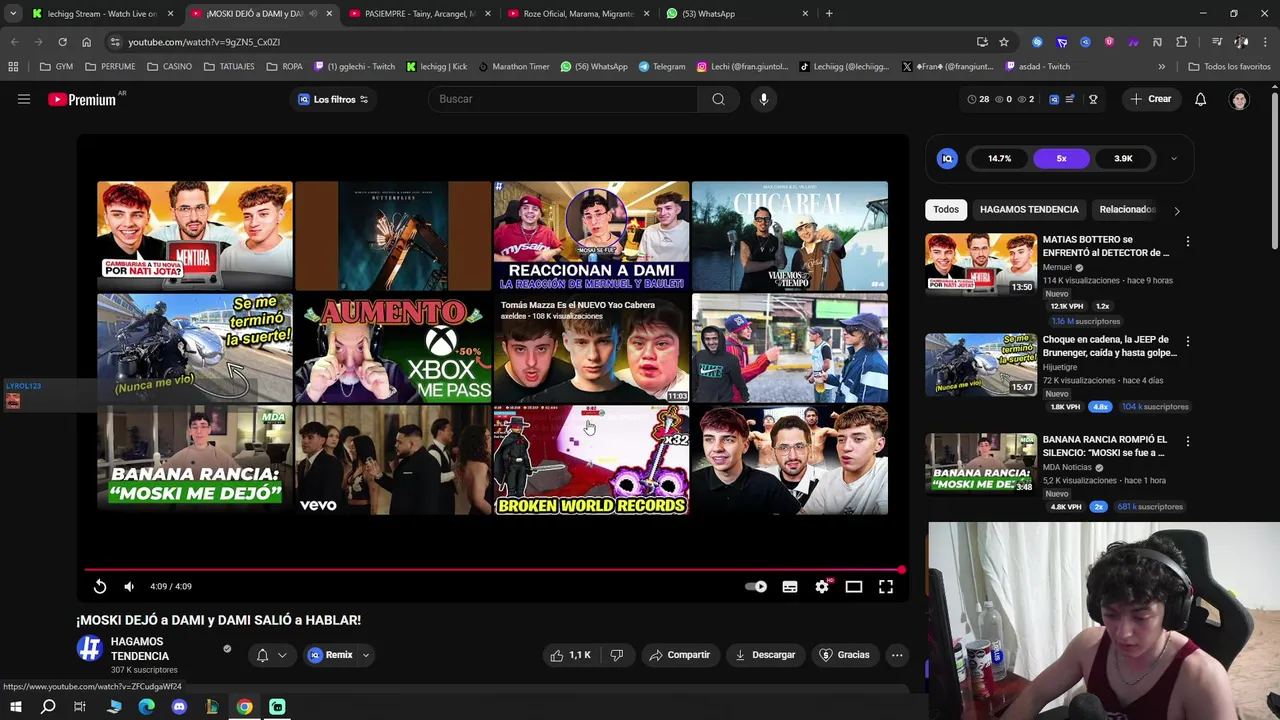The width and height of the screenshot is (1280, 720).
Task: Expand the subscription notification chevron
Action: pos(282,655)
